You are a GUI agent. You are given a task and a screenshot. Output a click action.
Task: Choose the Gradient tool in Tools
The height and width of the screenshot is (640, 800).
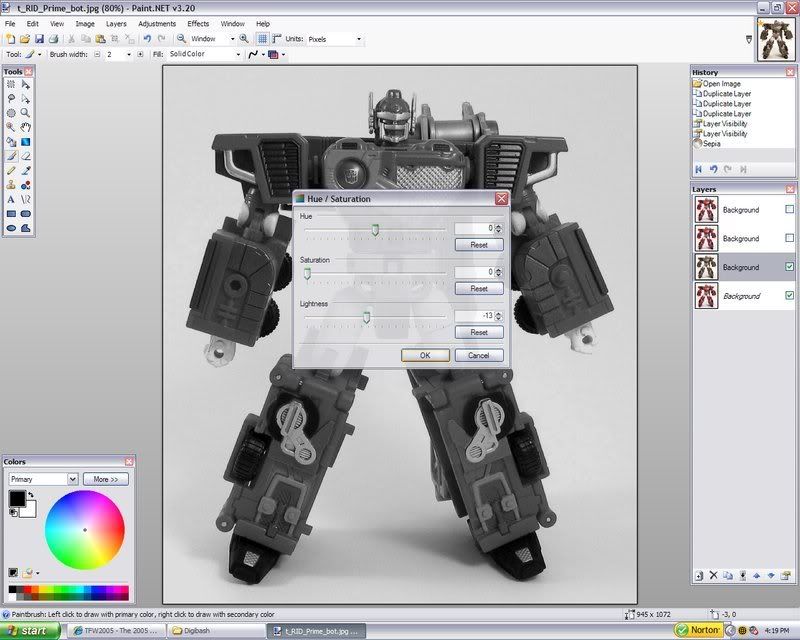26,142
